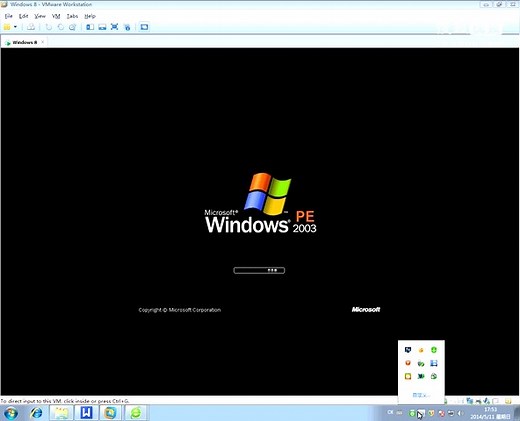Screen dimensions: 520x421
Task: Open the blue W word processor taskbar icon
Action: [x=86, y=413]
